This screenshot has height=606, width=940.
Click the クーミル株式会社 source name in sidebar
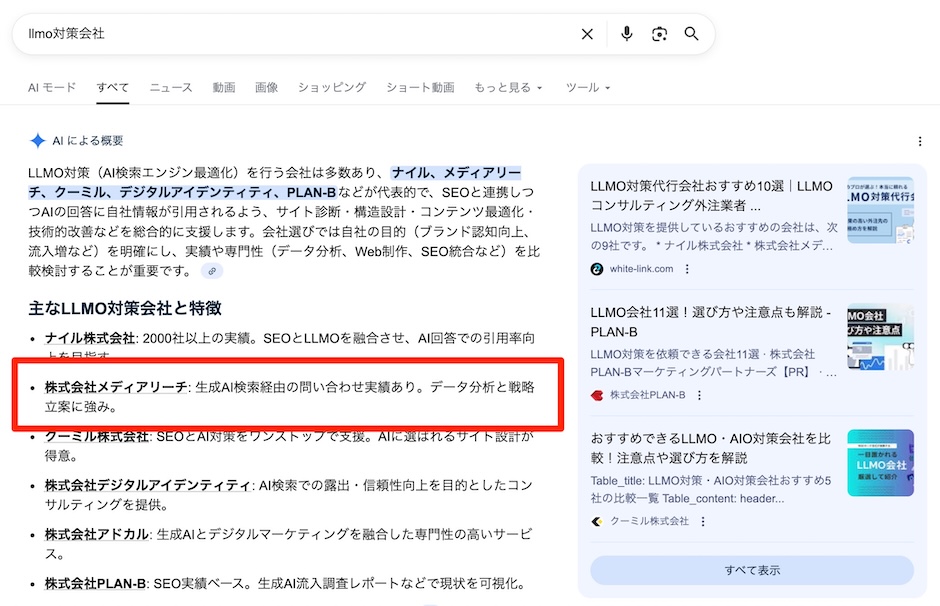tap(649, 521)
